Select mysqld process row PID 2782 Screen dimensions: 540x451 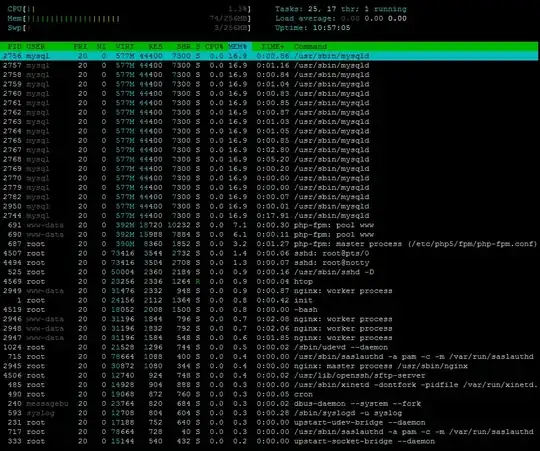pos(269,197)
